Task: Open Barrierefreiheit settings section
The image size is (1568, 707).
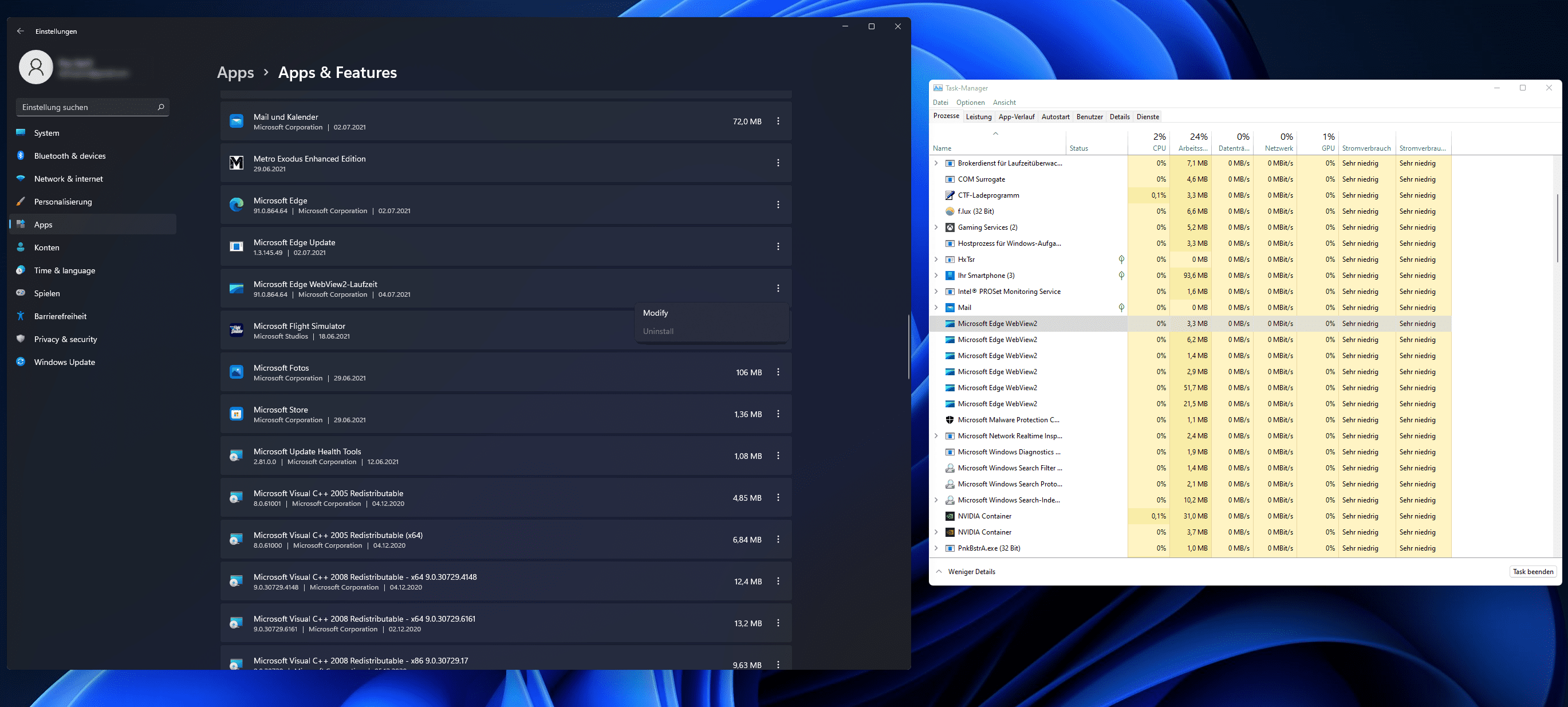Action: pos(93,317)
